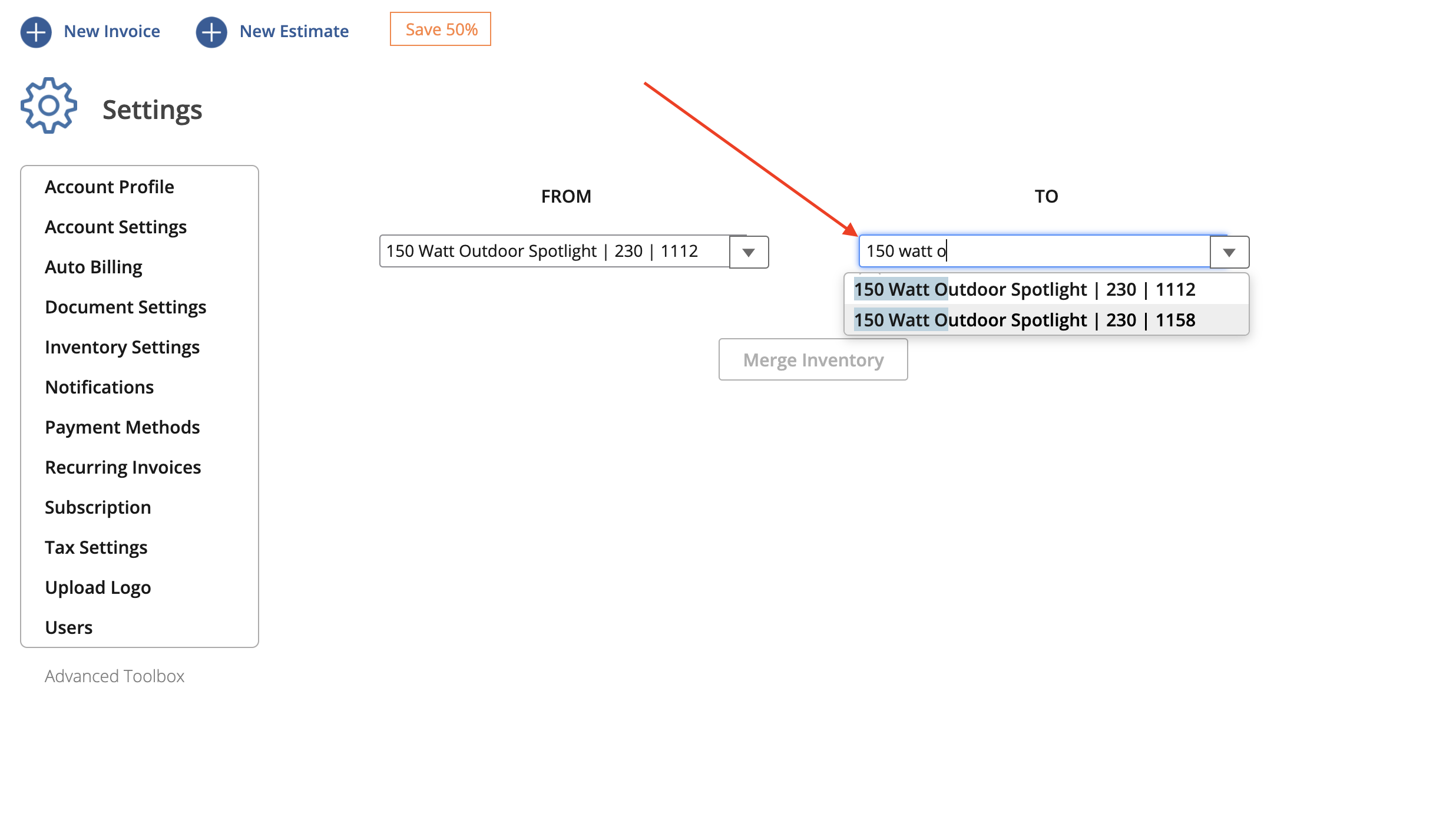The height and width of the screenshot is (833, 1456).
Task: Open the Advanced Toolbox link
Action: [115, 676]
